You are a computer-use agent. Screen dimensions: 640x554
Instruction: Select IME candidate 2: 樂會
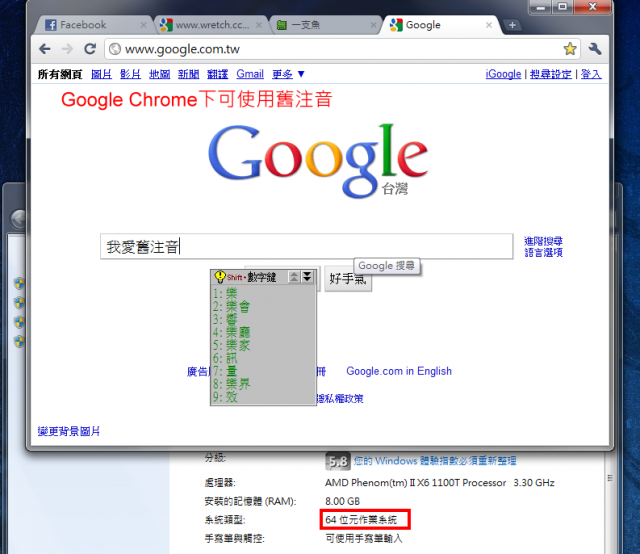(x=231, y=306)
